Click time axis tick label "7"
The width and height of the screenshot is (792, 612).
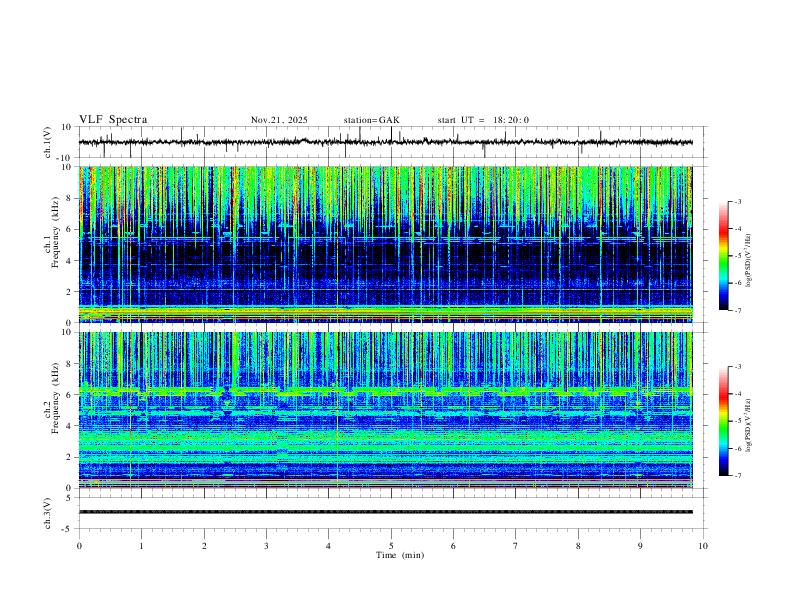coord(516,546)
